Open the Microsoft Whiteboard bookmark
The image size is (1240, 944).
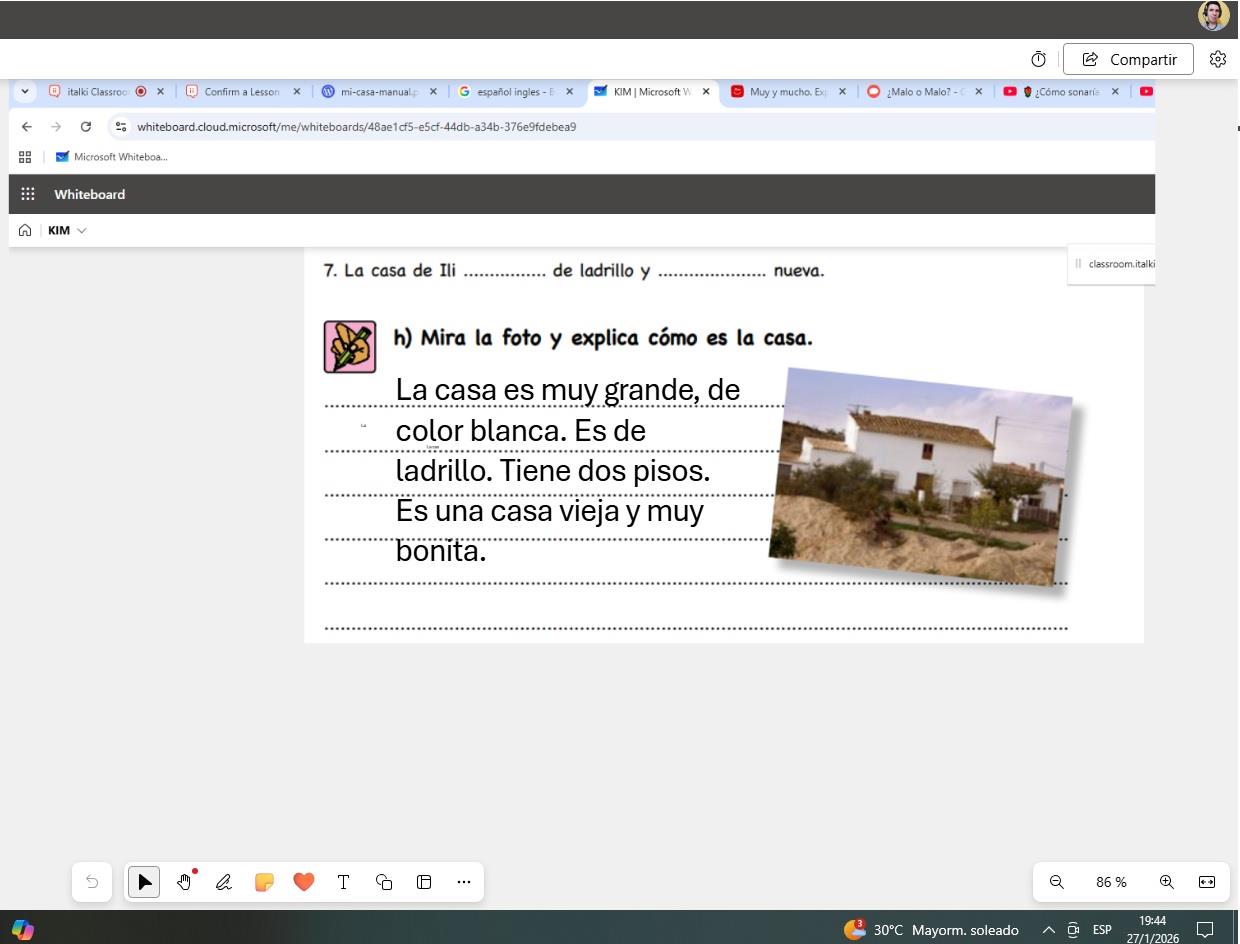(x=112, y=157)
